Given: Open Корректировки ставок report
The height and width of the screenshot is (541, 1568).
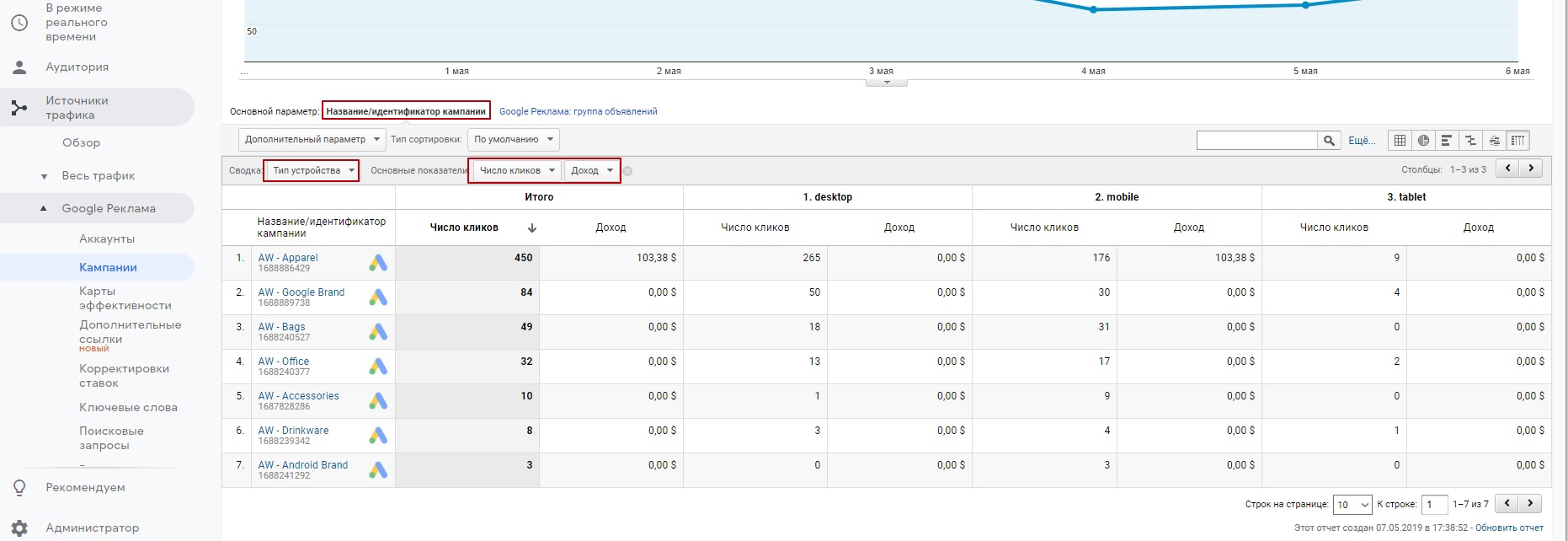Looking at the screenshot, I should pos(124,376).
